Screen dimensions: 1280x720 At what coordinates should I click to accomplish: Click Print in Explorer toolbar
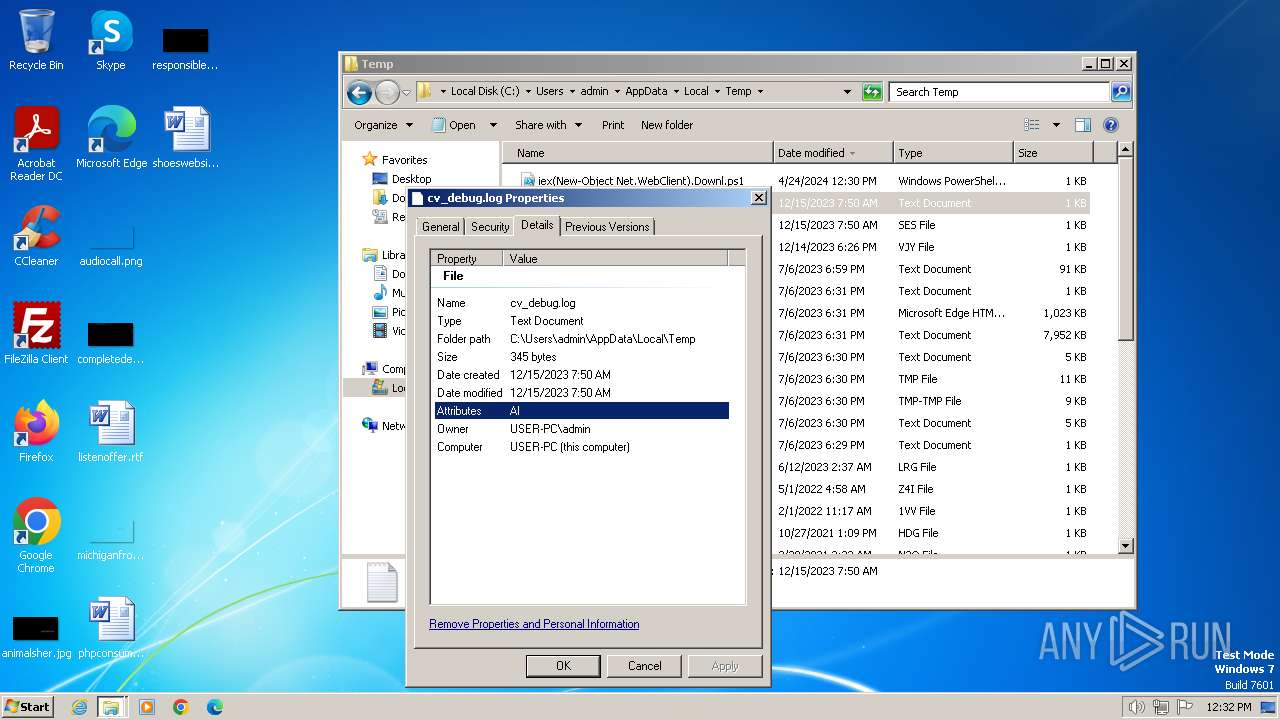(613, 125)
